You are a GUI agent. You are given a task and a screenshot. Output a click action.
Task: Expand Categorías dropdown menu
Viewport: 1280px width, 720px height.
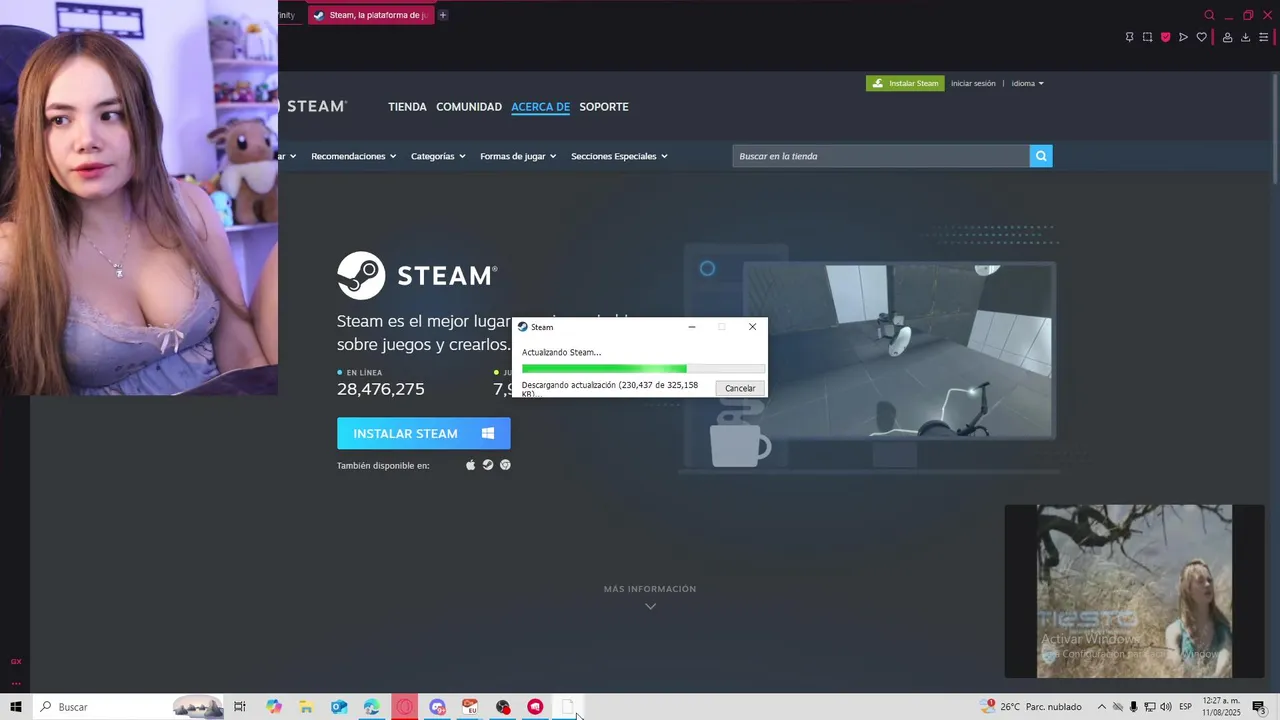(x=438, y=156)
